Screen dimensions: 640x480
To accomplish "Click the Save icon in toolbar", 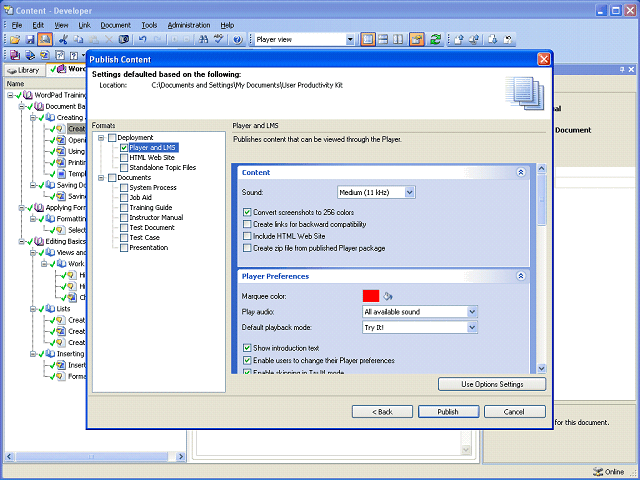I will point(30,40).
